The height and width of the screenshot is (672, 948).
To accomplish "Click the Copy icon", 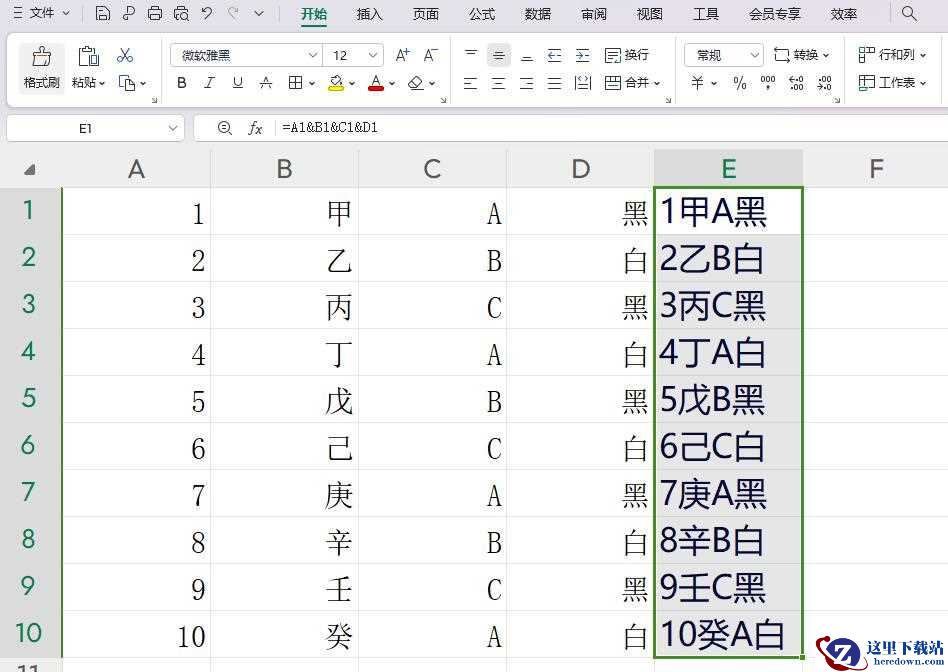I will click(127, 83).
